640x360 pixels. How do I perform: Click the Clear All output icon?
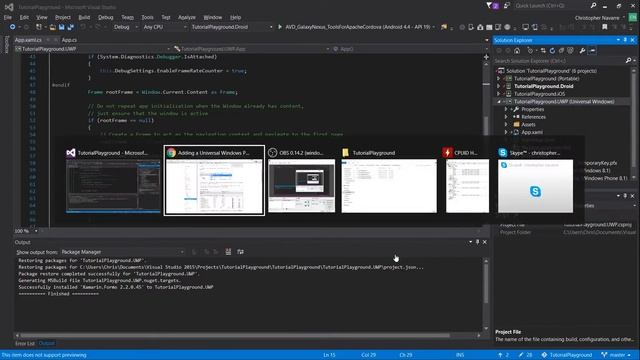coord(228,252)
